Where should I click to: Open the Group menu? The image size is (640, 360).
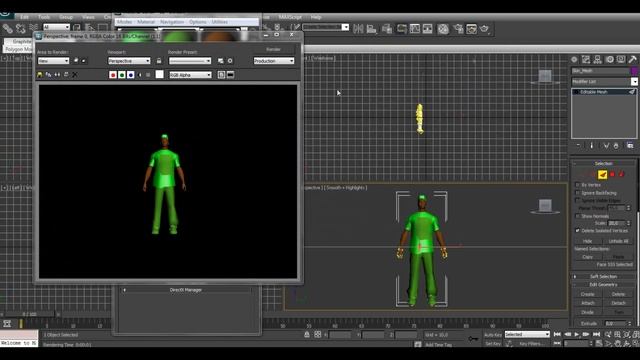point(66,17)
